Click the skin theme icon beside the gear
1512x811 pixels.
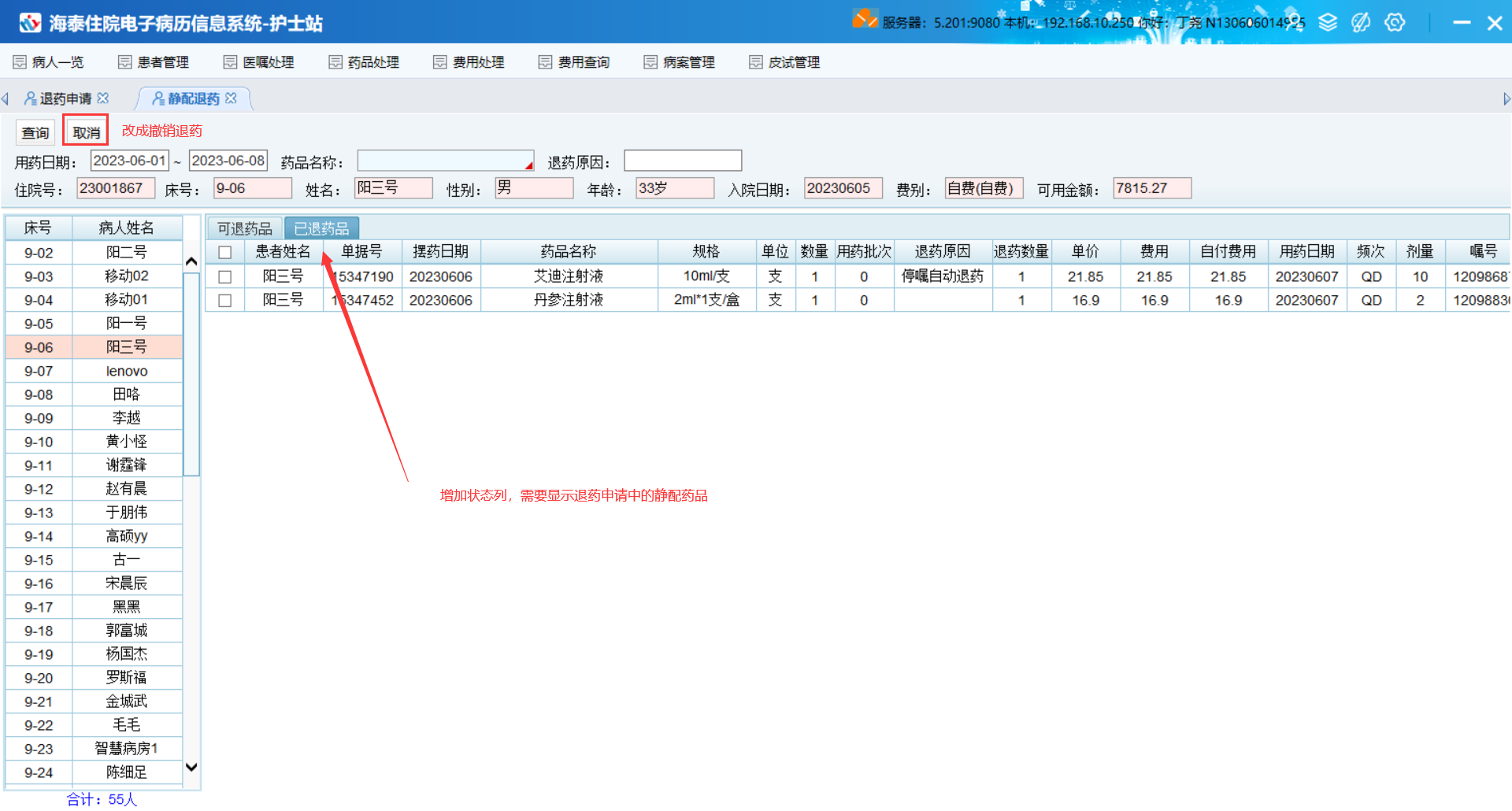click(x=1361, y=22)
